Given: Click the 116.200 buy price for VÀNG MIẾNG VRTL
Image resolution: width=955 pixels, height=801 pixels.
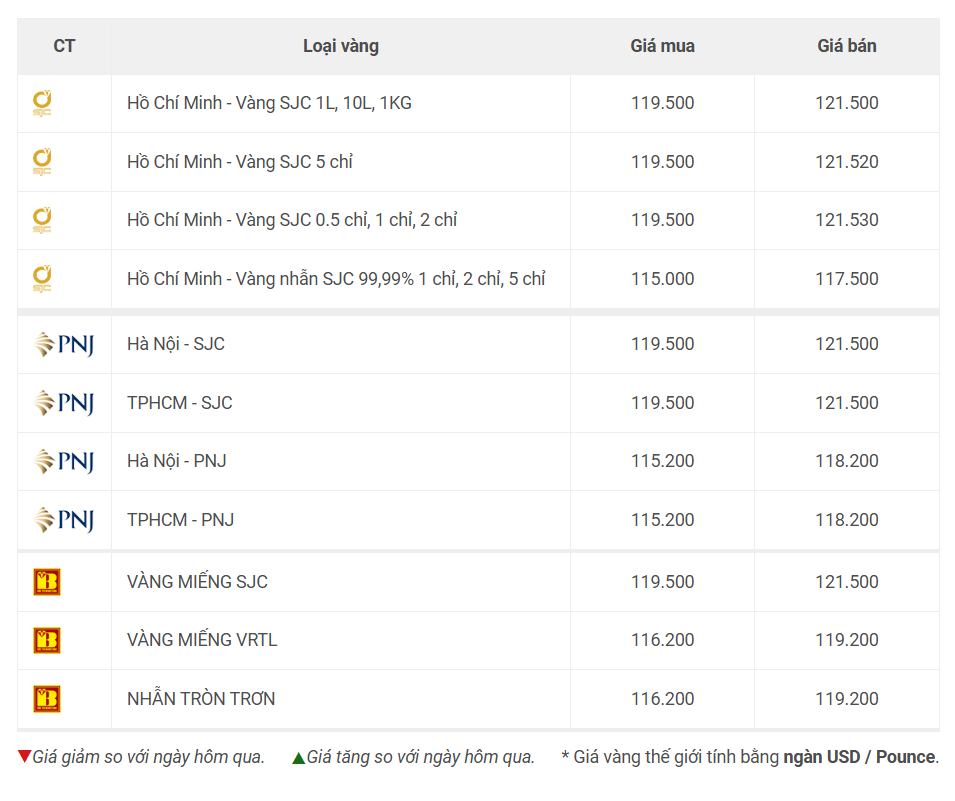Looking at the screenshot, I should coord(663,640).
